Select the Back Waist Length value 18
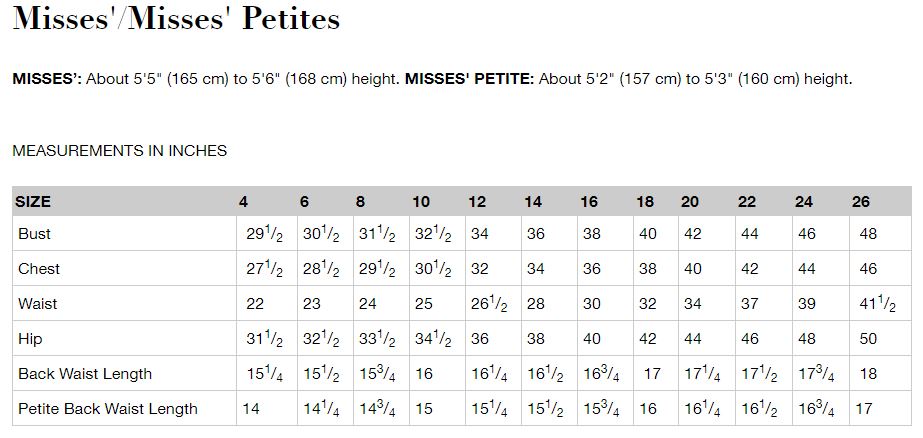This screenshot has width=923, height=438. click(868, 374)
